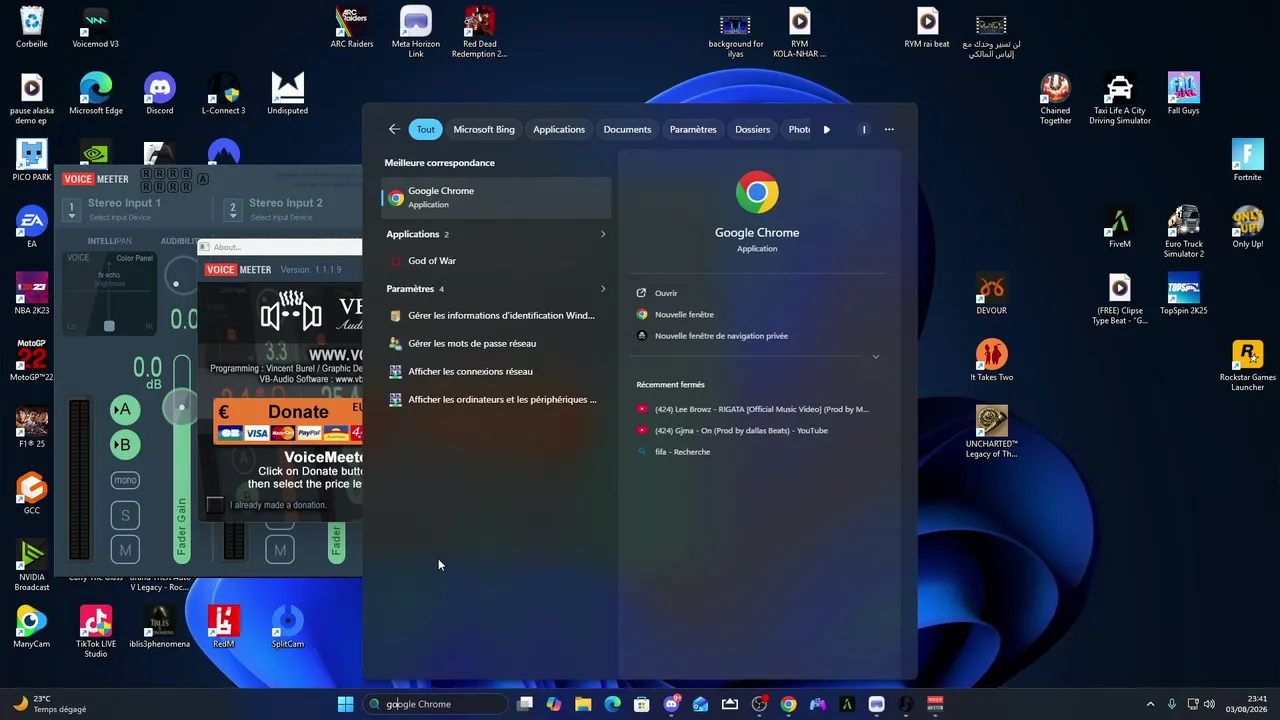Open the Undisputed desktop icon
The height and width of the screenshot is (720, 1280).
288,94
